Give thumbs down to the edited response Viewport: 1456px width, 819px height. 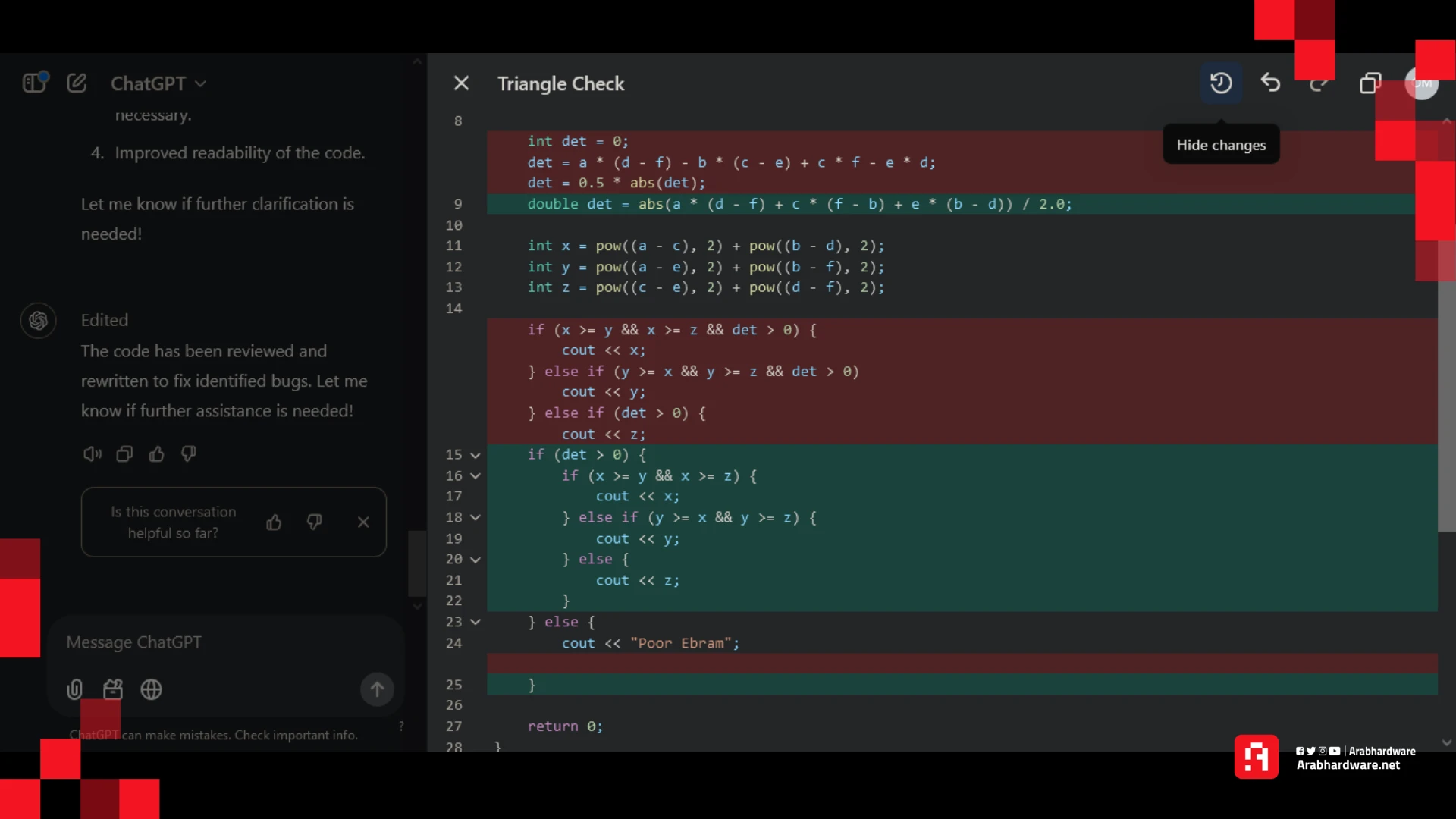pos(189,453)
